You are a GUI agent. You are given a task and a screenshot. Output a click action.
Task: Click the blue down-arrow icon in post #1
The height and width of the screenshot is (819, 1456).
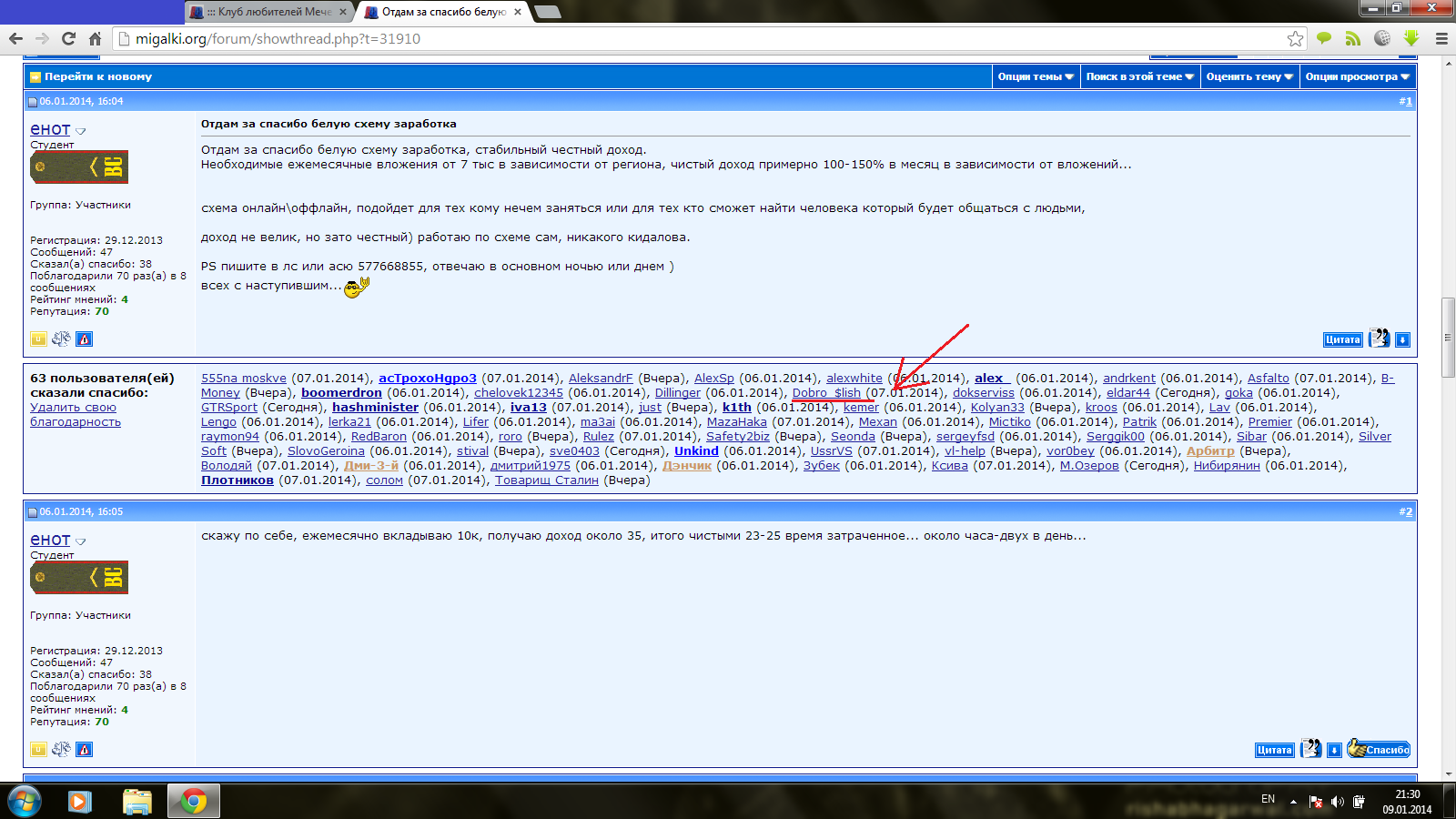click(x=1402, y=339)
